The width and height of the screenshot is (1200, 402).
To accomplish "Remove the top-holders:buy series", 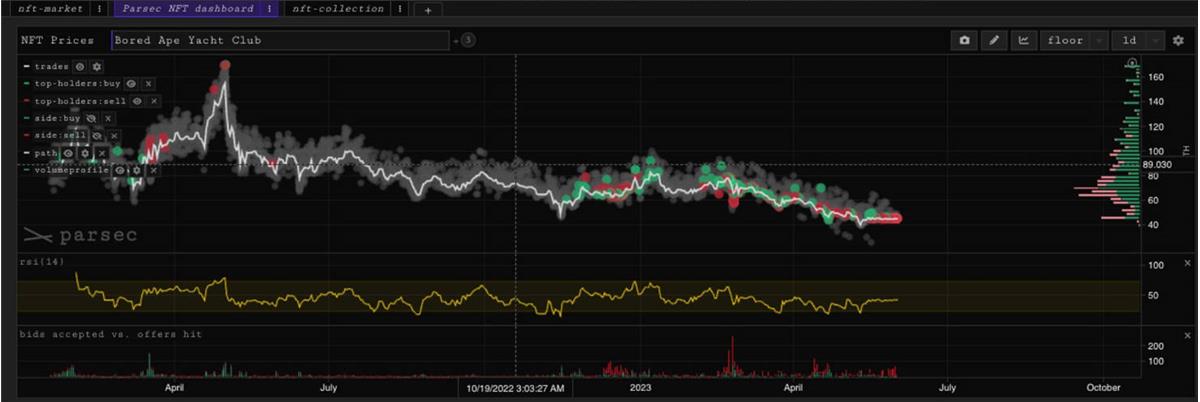I will [x=148, y=84].
